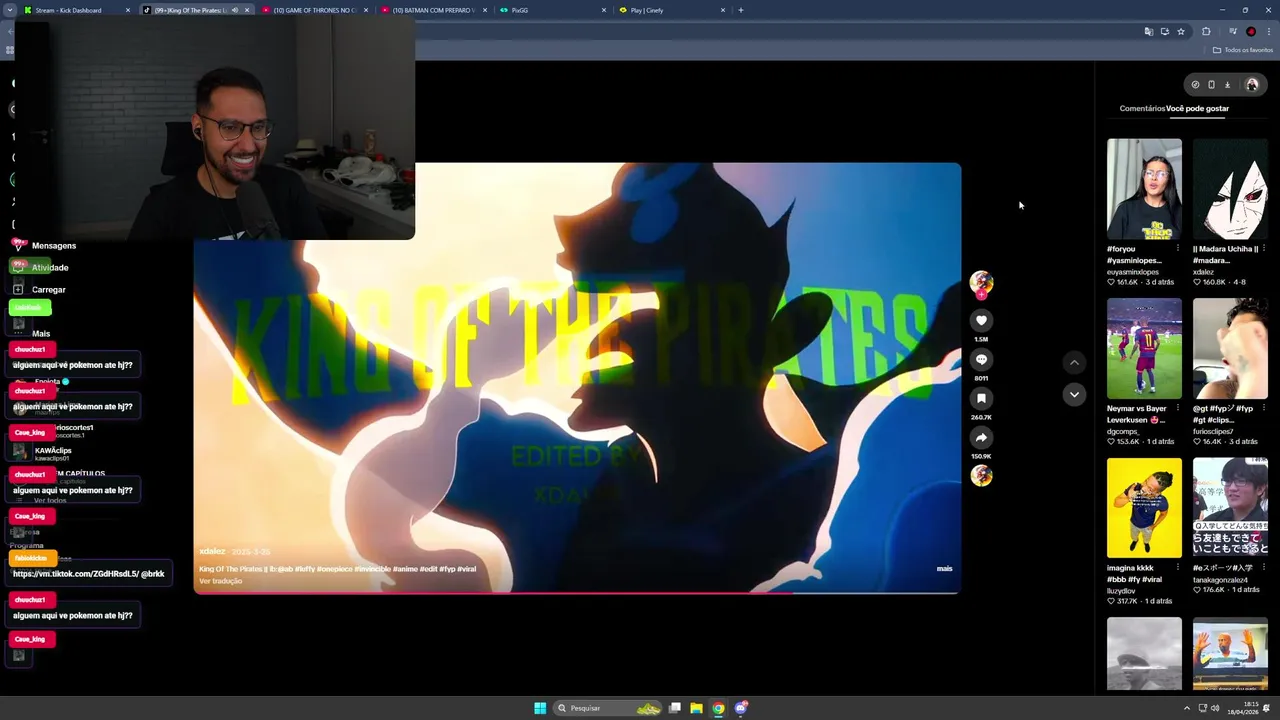Like the King Of The Pirates video
Viewport: 1280px width, 720px height.
point(981,320)
